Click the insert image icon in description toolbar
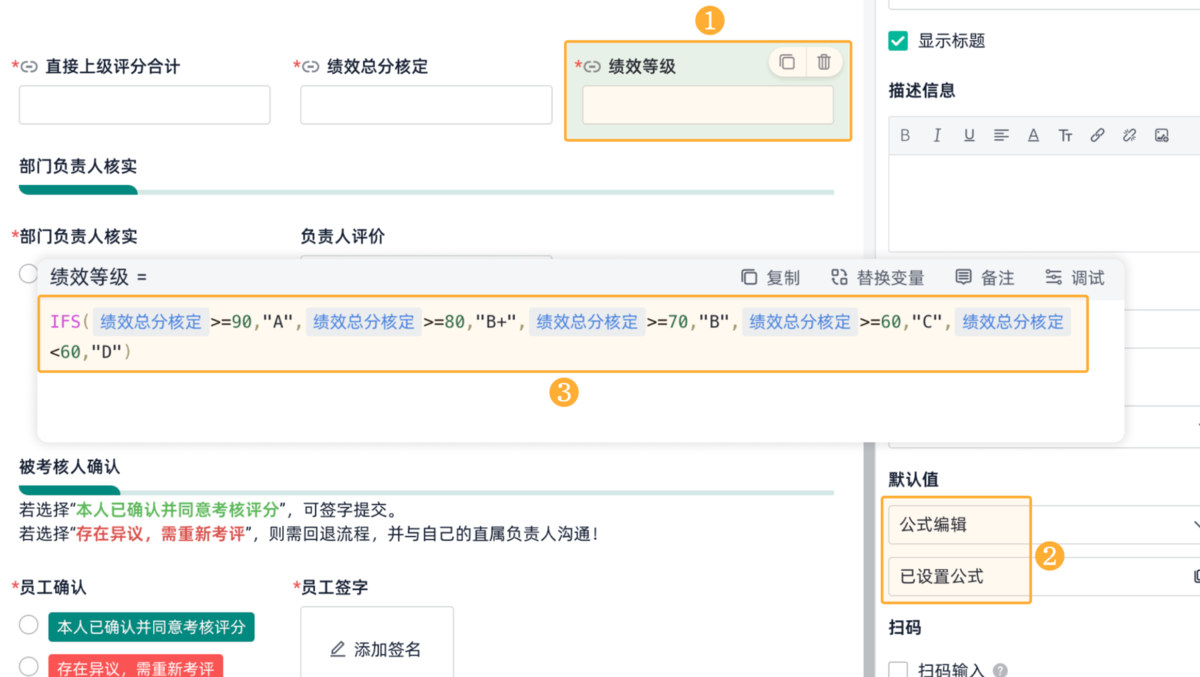This screenshot has height=677, width=1200. [x=1161, y=135]
